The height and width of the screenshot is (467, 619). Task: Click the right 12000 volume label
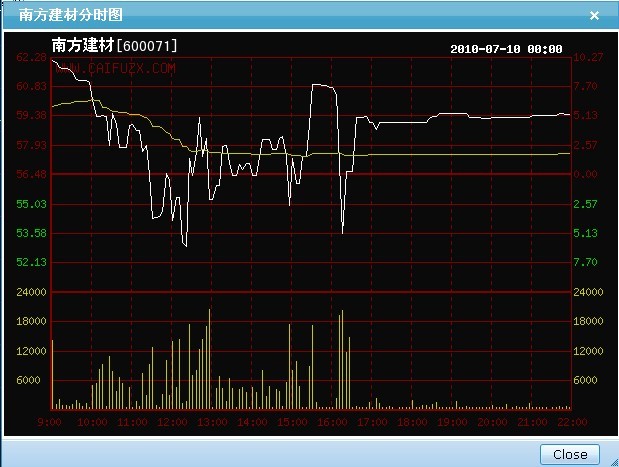[x=588, y=351]
